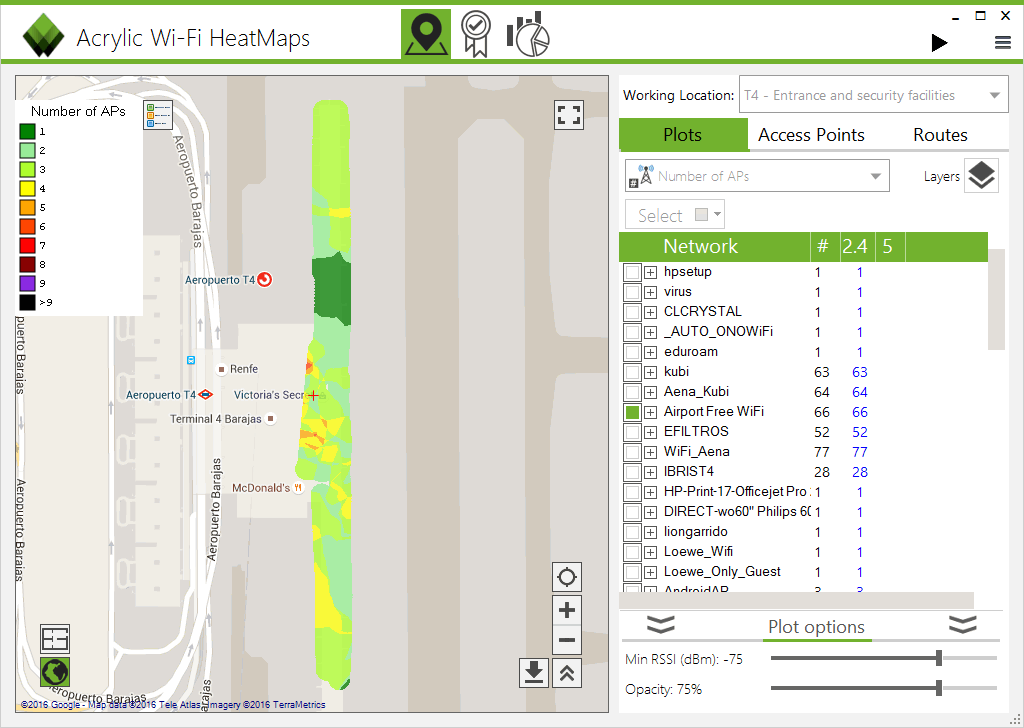The width and height of the screenshot is (1024, 728).
Task: Click the dark green legend swatch for 1
Action: point(27,132)
